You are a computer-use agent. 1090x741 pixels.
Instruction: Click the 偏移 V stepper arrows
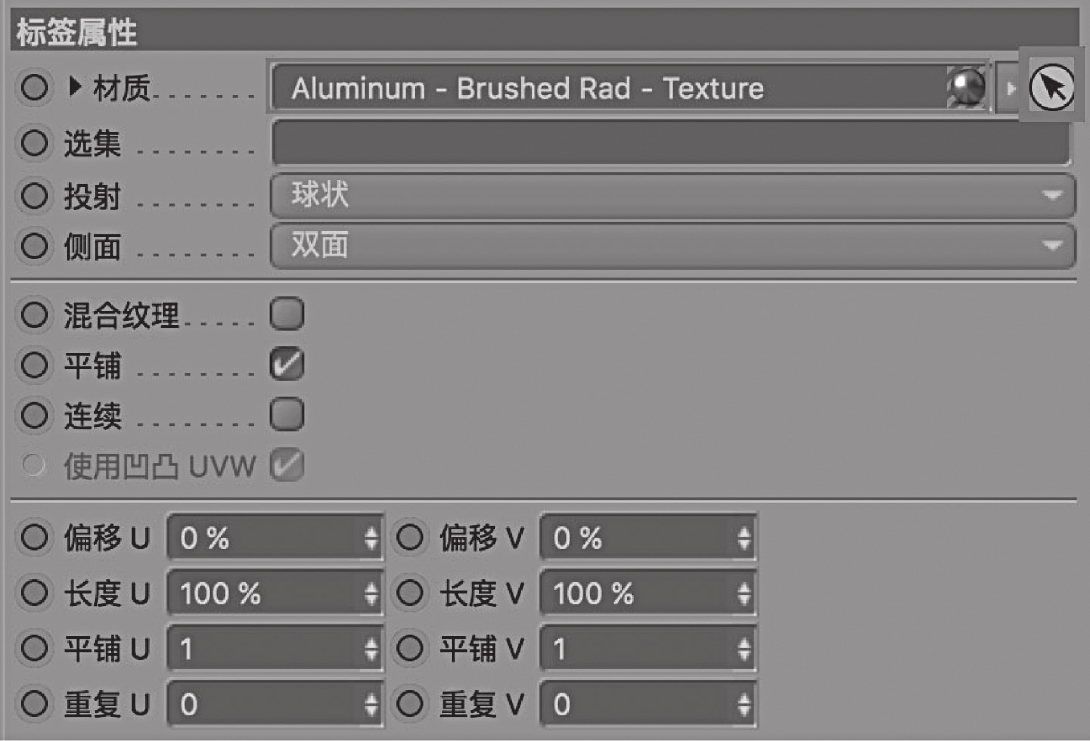click(745, 537)
